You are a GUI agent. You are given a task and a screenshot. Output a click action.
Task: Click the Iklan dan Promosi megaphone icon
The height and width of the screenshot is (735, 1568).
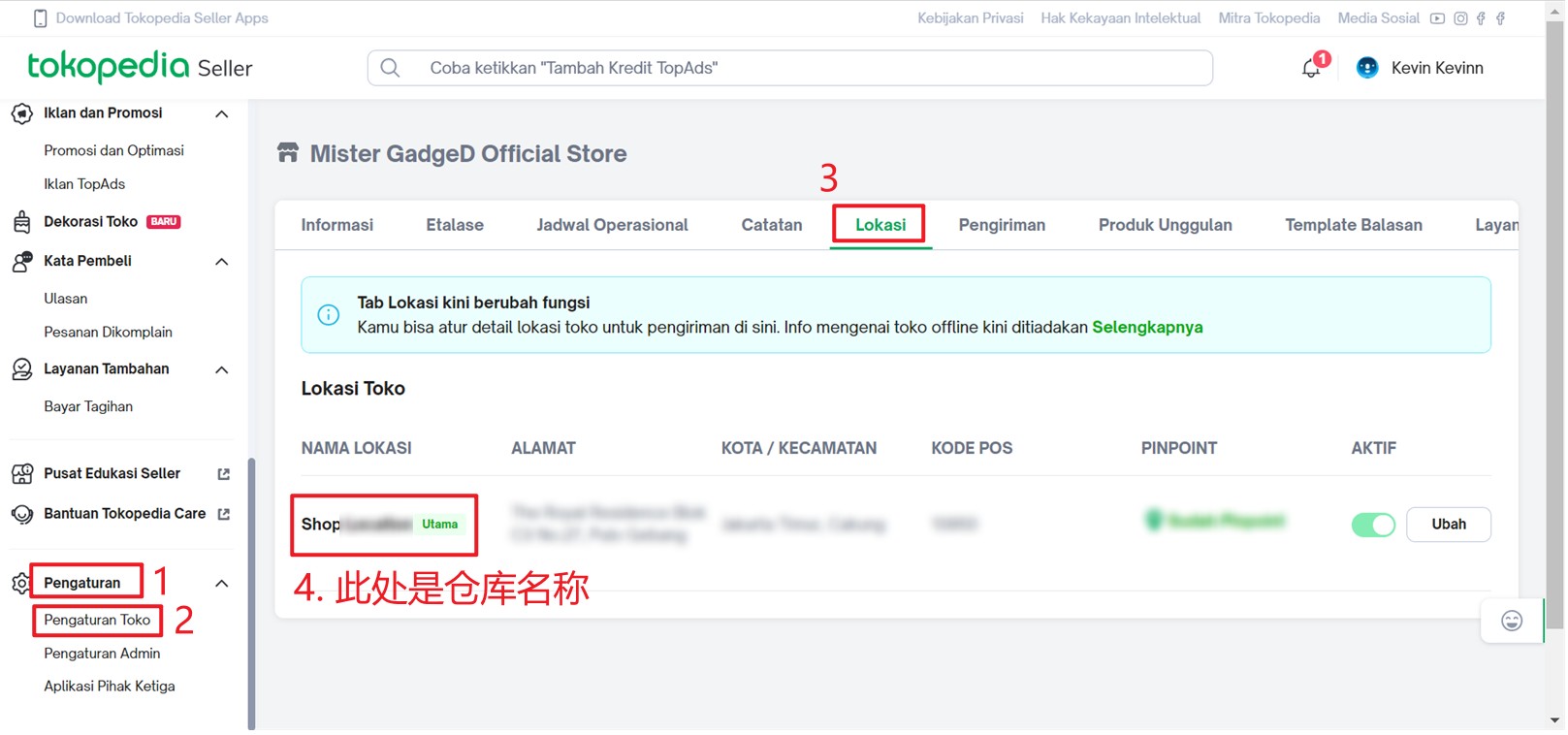point(21,113)
